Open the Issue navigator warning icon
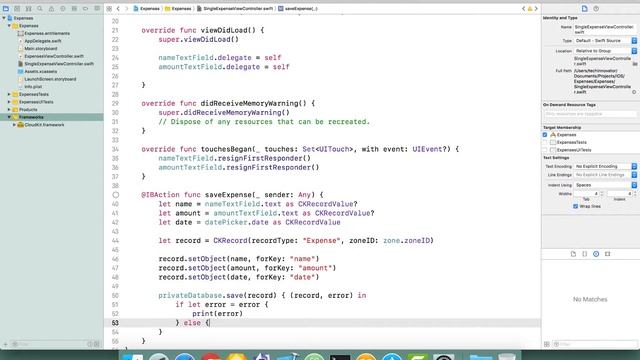The width and height of the screenshot is (640, 360). [x=51, y=8]
